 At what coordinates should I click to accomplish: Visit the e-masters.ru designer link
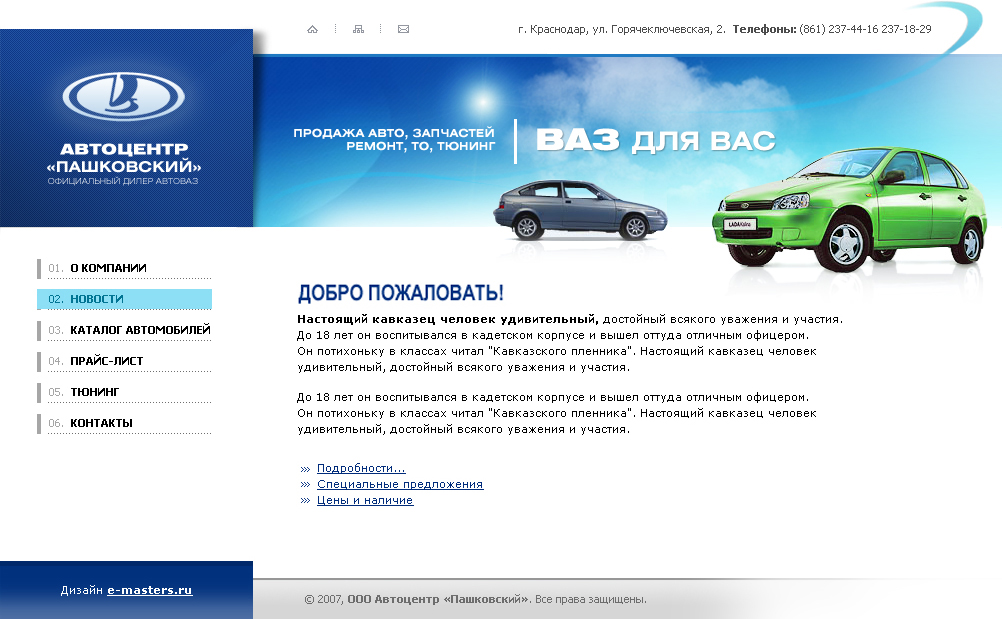[x=148, y=589]
